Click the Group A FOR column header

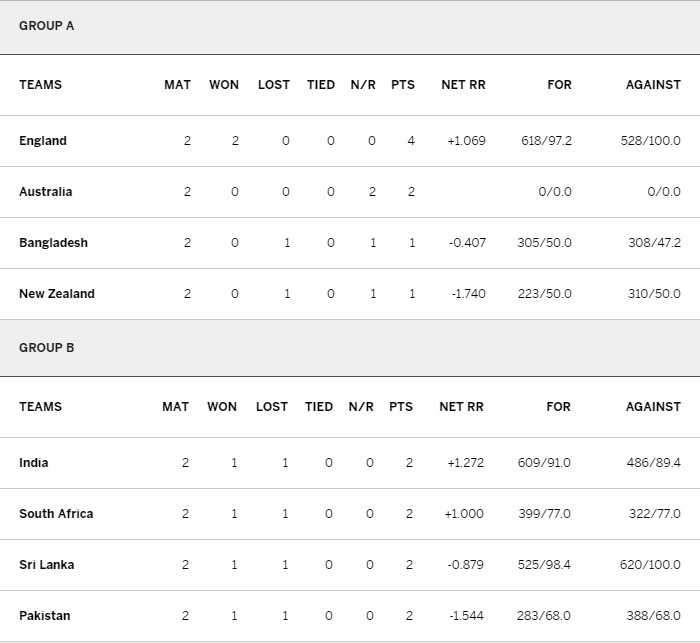(x=559, y=85)
